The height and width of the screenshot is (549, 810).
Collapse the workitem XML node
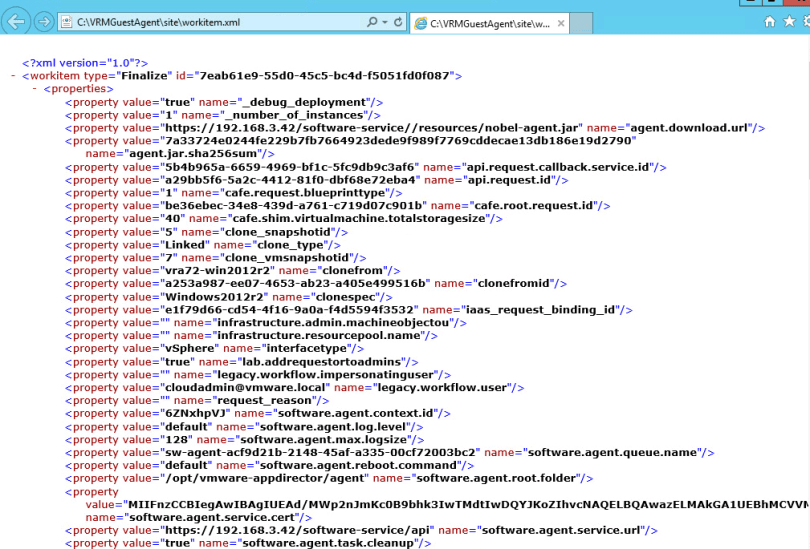tap(12, 75)
